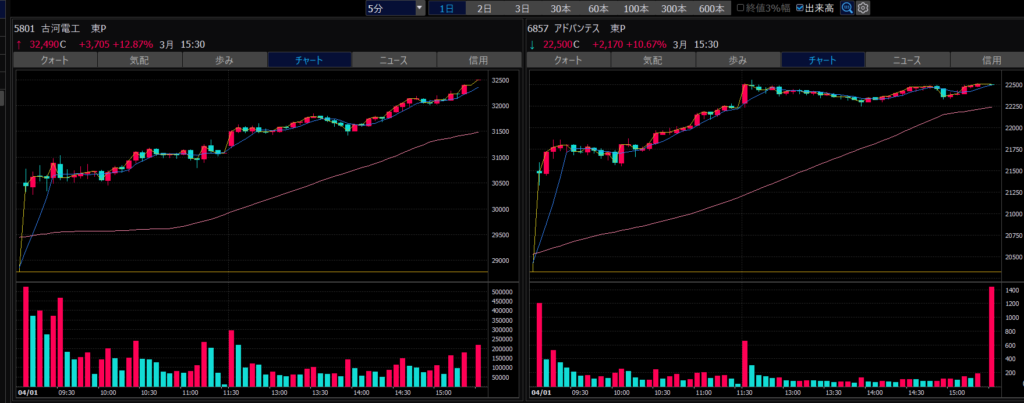This screenshot has width=1024, height=403.
Task: Switch period to 2日
Action: (484, 8)
